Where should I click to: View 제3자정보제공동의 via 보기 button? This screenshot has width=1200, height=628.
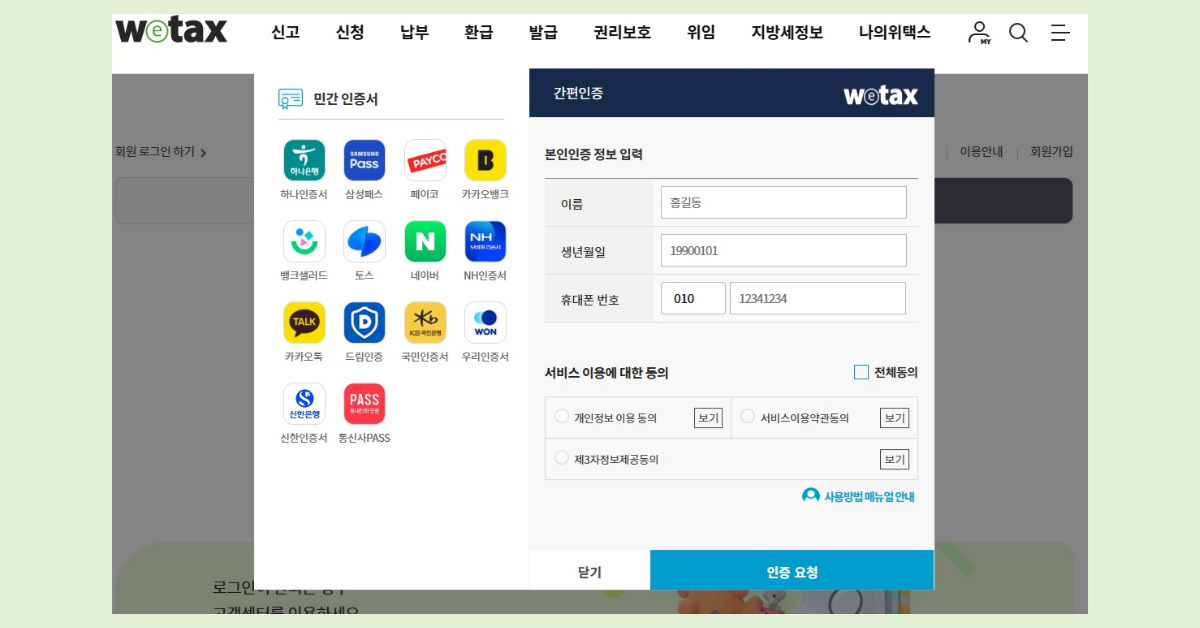tap(894, 459)
